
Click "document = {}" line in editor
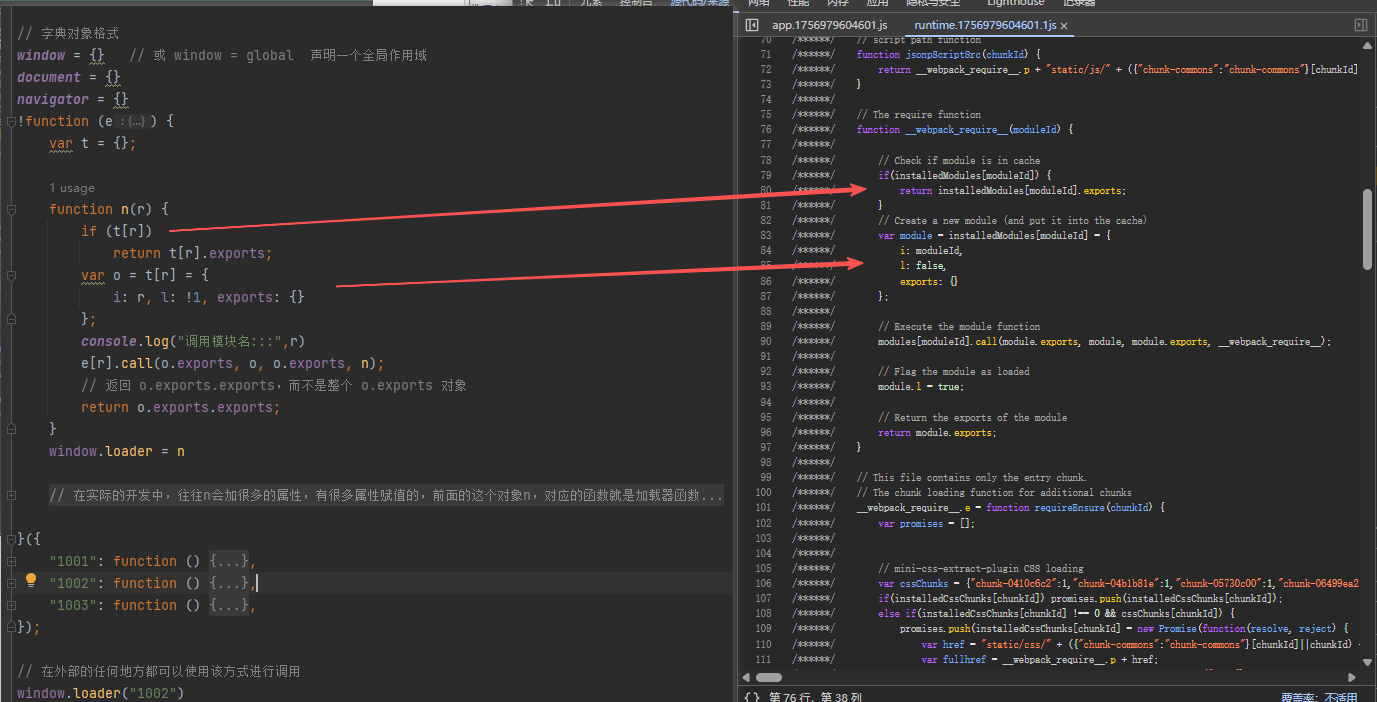pyautogui.click(x=69, y=77)
